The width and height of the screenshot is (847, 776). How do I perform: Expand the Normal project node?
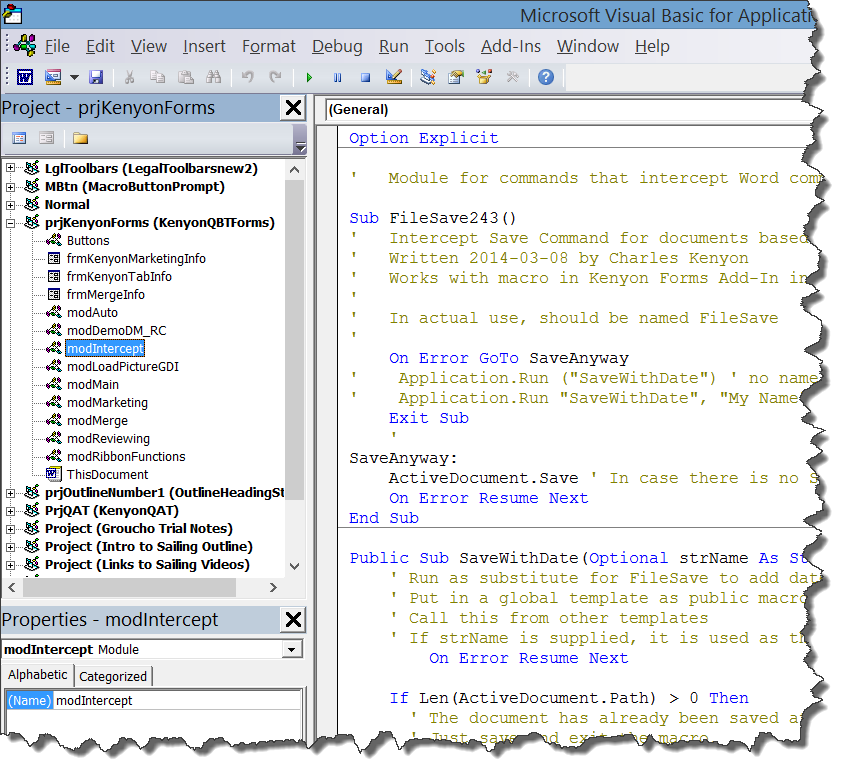tap(10, 205)
